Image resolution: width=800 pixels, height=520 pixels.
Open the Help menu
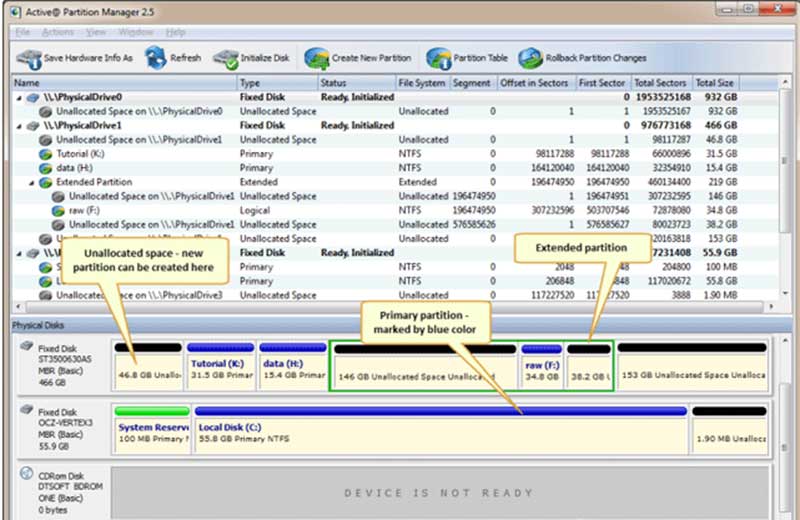(176, 32)
